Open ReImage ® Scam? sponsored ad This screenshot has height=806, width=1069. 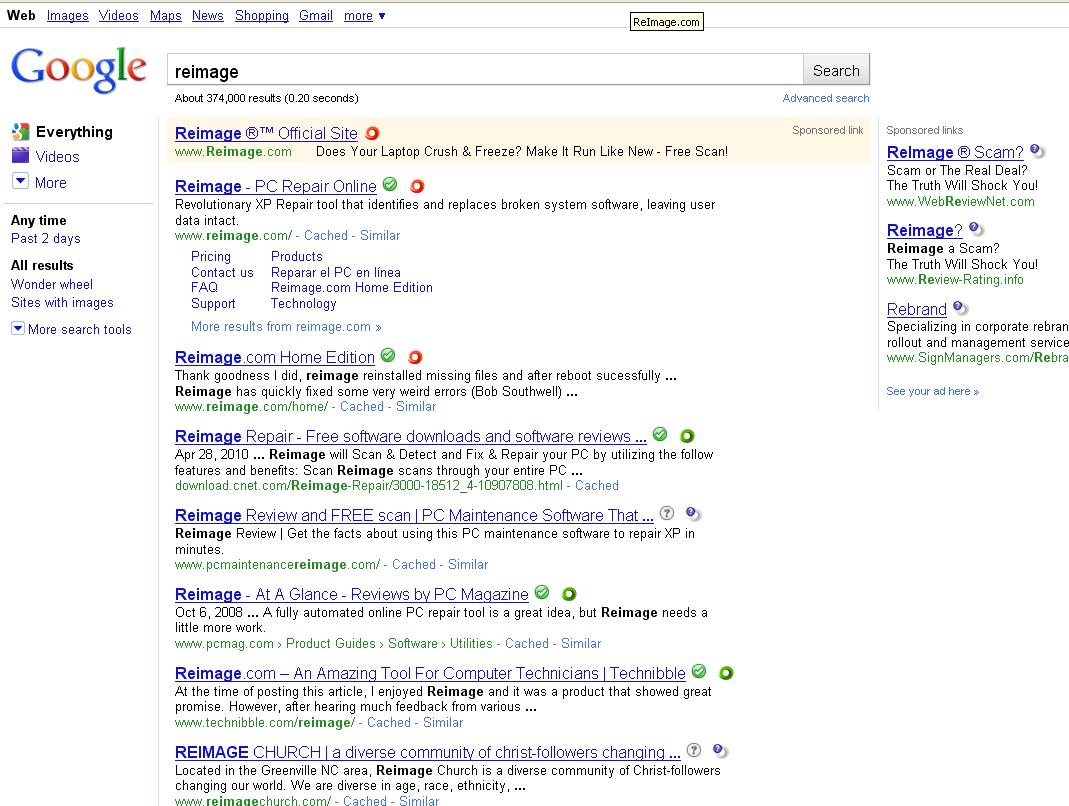(x=955, y=153)
